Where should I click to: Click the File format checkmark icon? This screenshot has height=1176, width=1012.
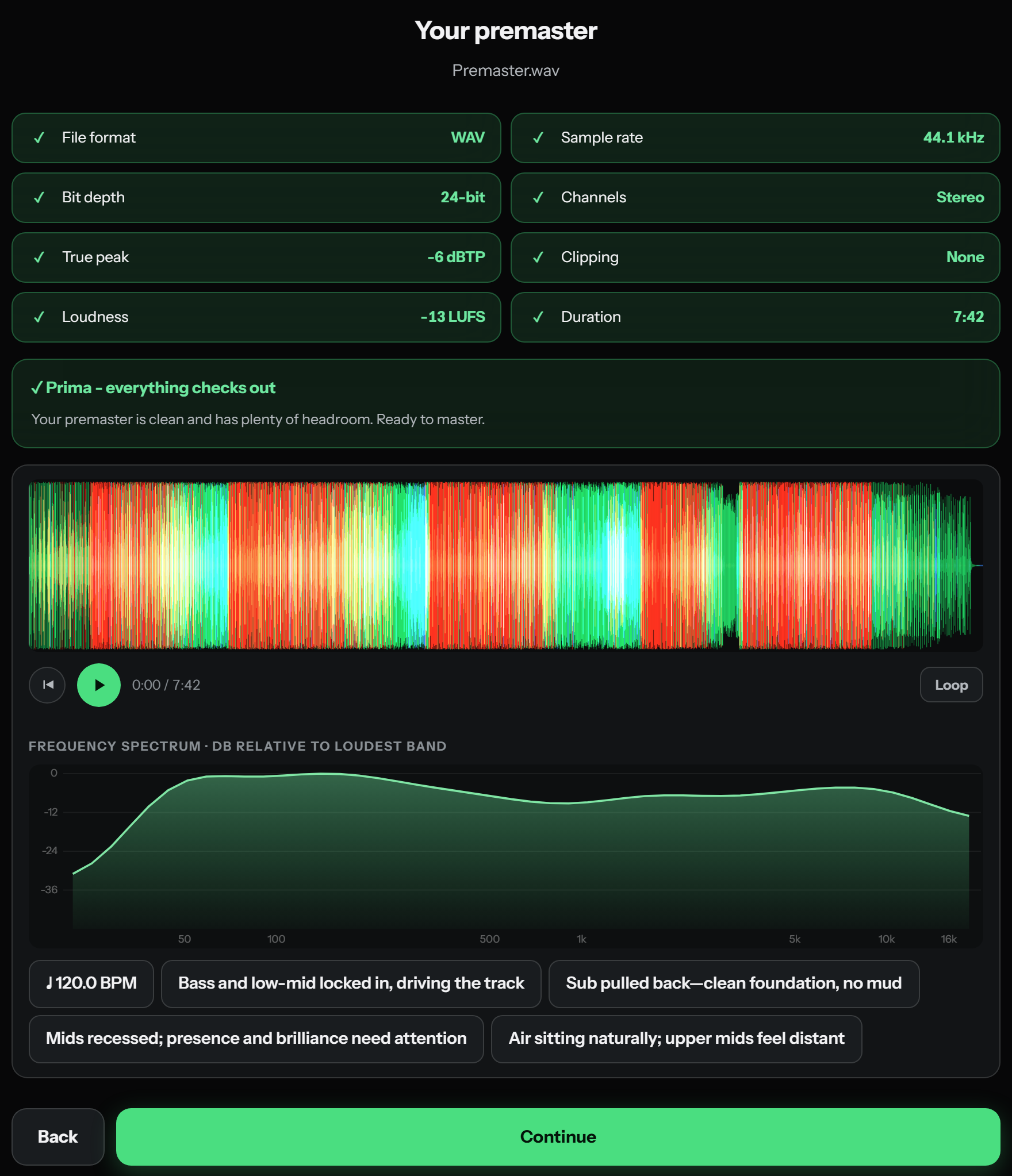[39, 138]
